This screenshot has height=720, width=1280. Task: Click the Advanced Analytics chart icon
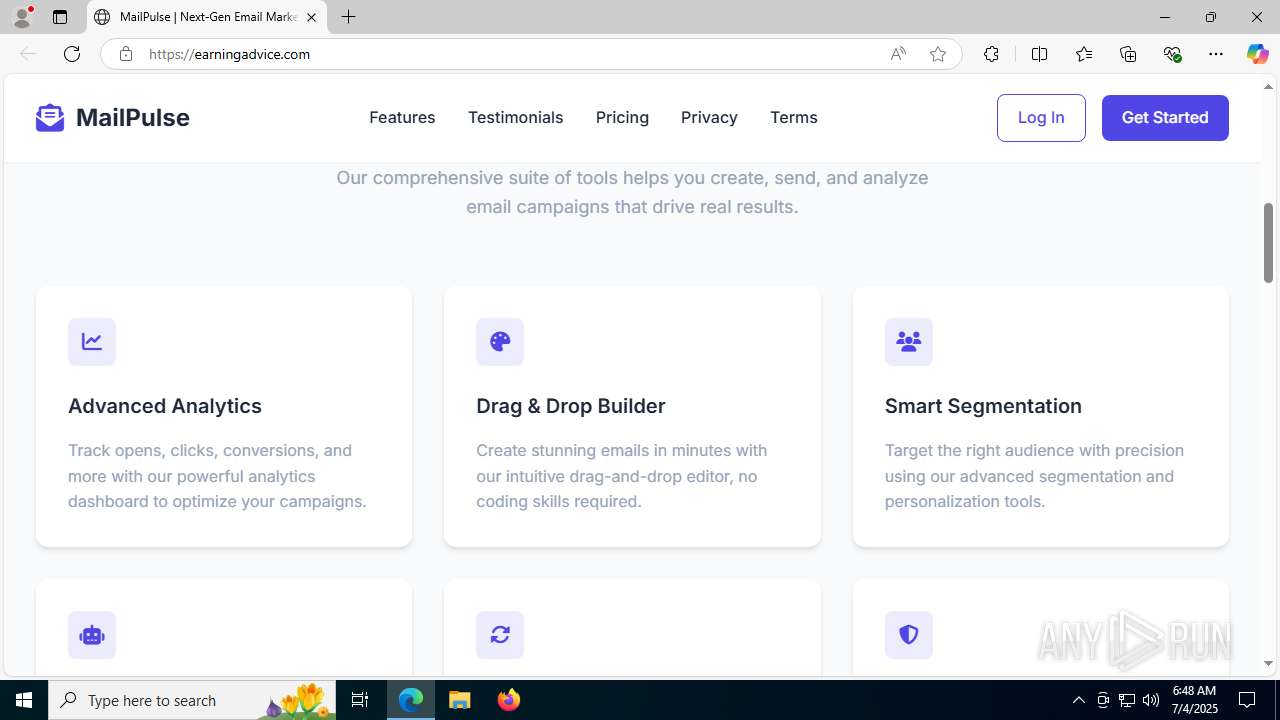(92, 342)
